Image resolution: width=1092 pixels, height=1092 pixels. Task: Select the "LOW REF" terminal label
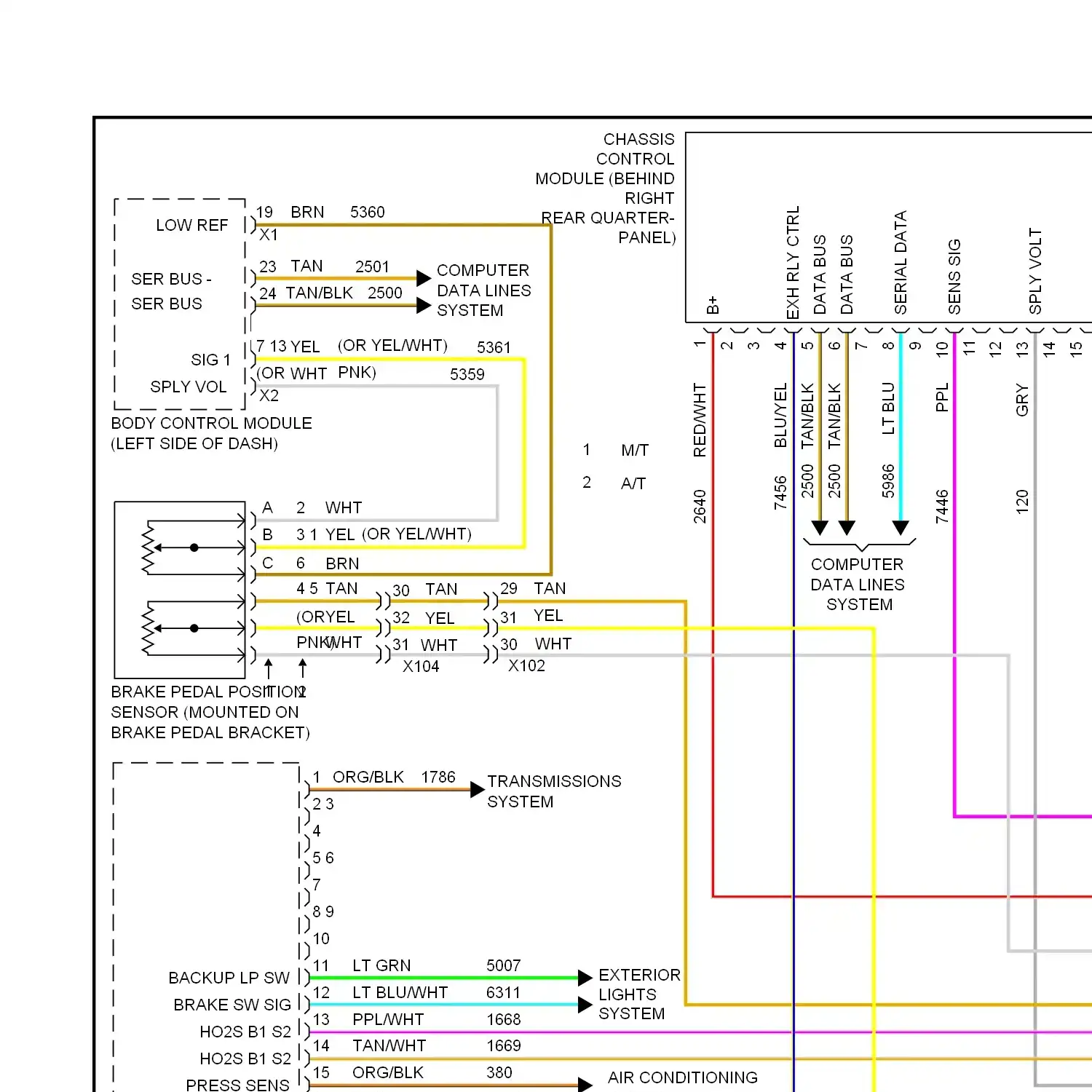(x=192, y=226)
